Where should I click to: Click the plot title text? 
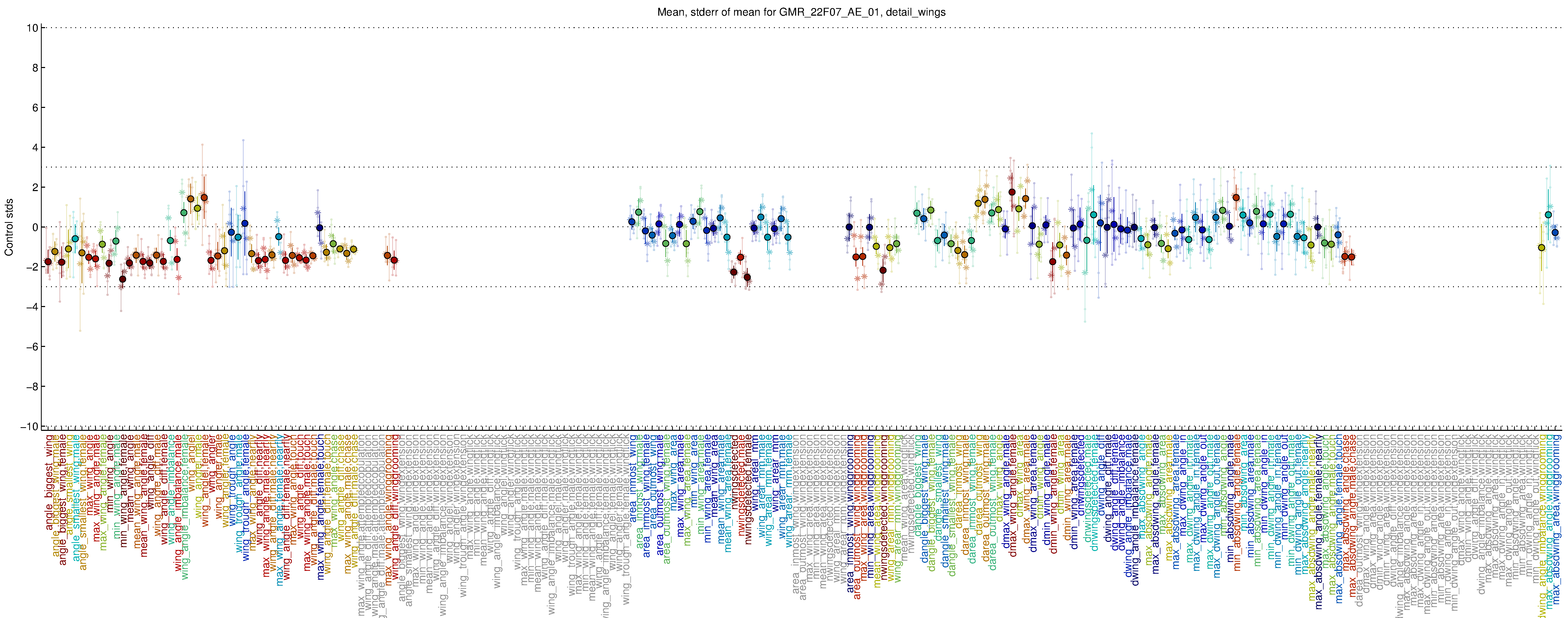click(801, 12)
